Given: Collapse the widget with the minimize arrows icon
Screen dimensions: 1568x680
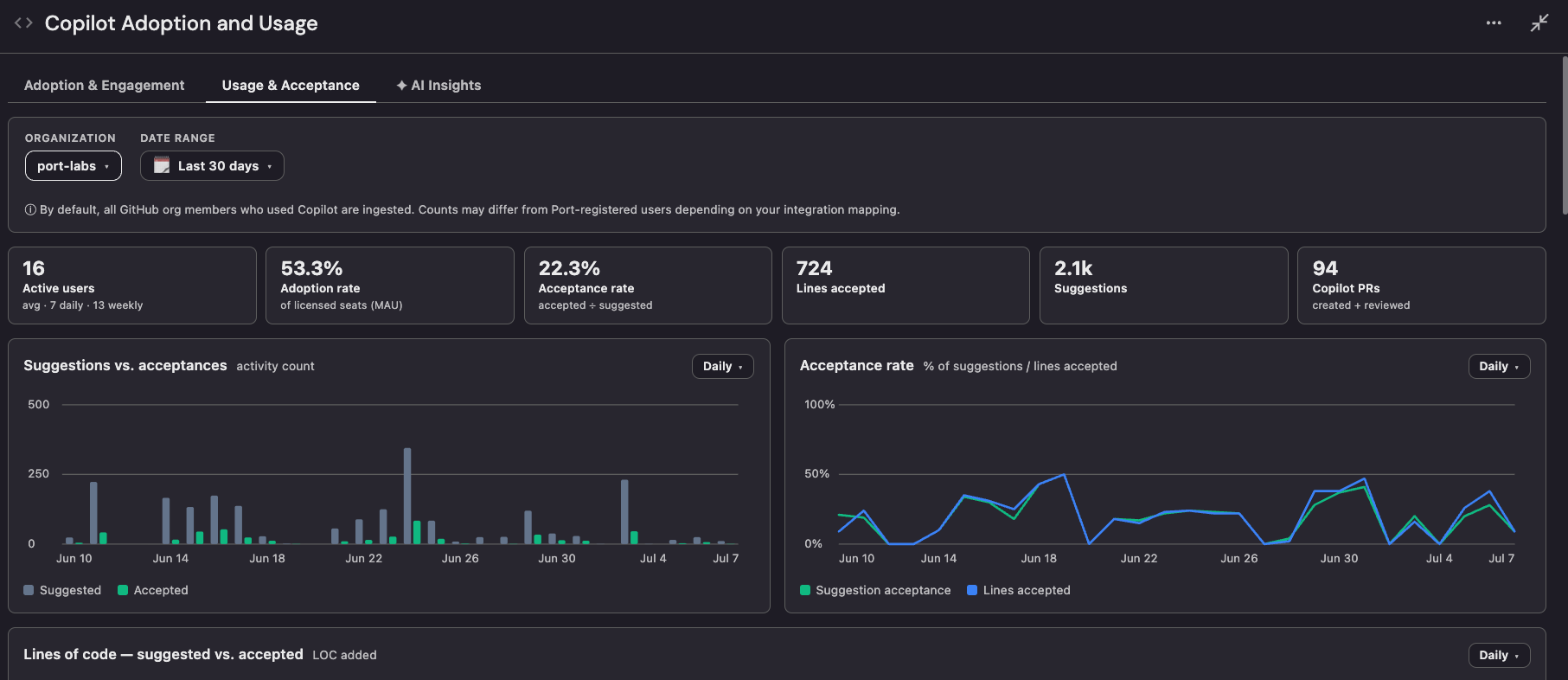Looking at the screenshot, I should [1539, 23].
